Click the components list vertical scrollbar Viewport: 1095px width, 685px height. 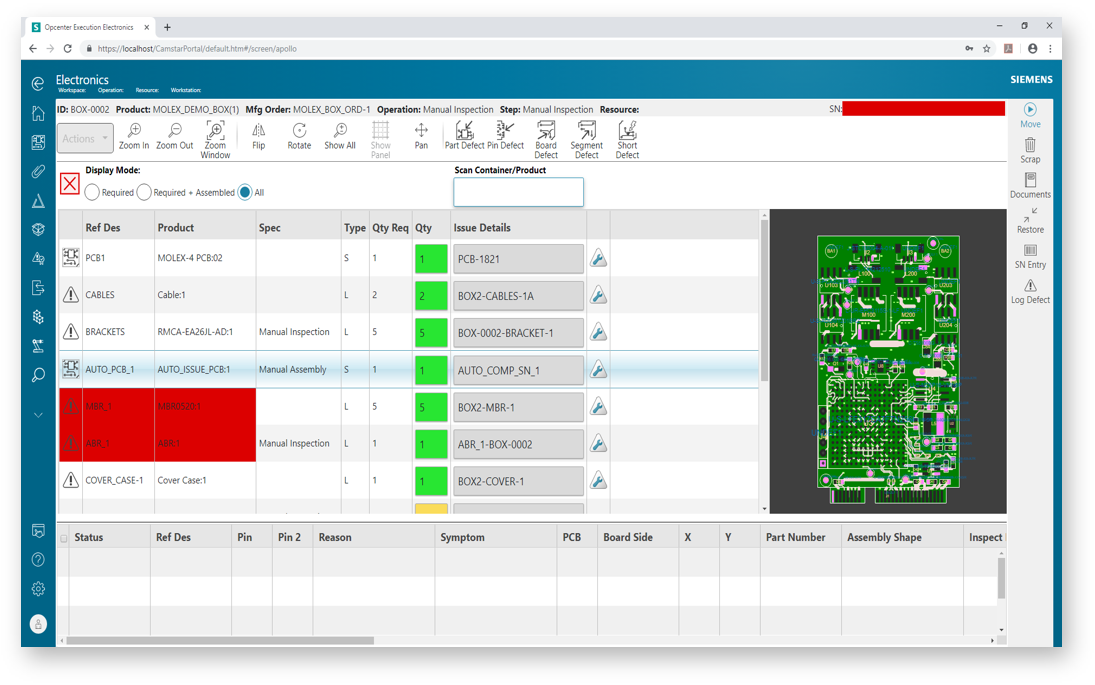pyautogui.click(x=764, y=300)
